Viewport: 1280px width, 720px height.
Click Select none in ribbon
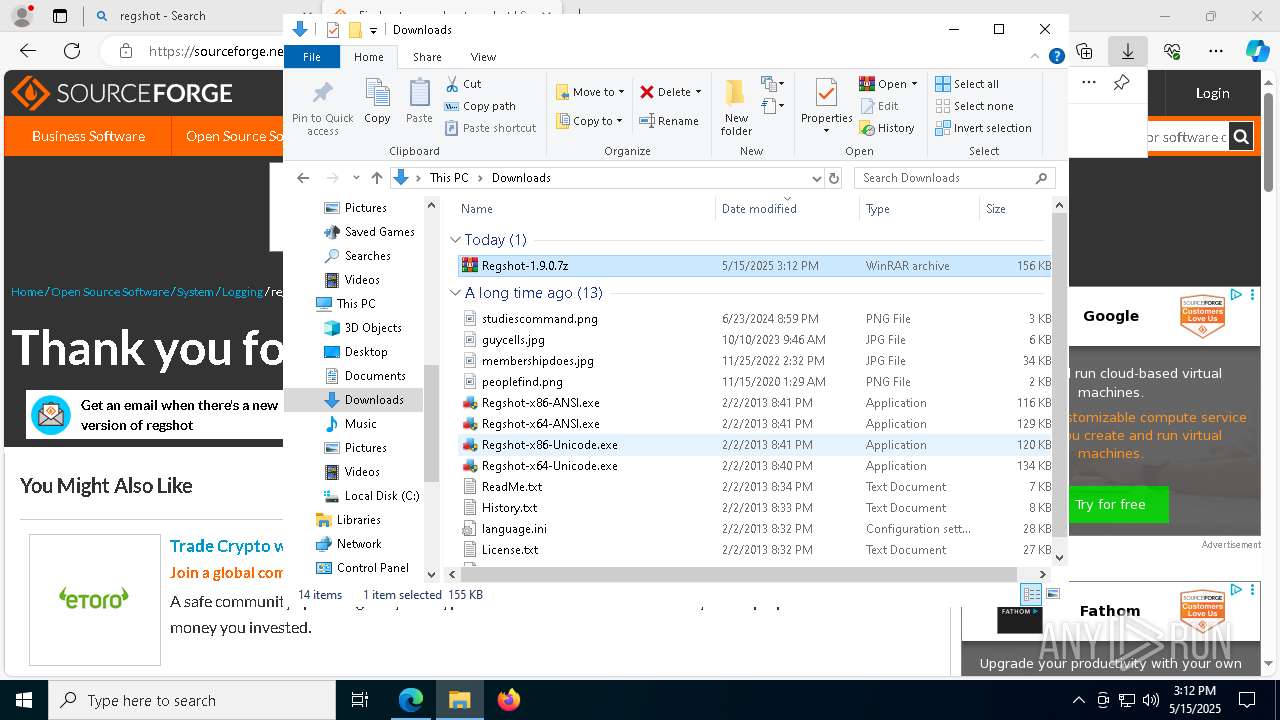pyautogui.click(x=974, y=106)
